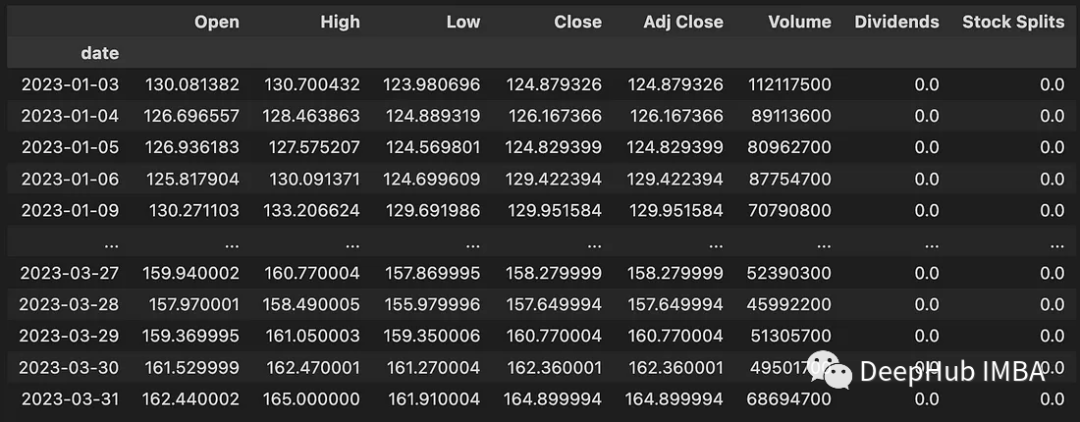The height and width of the screenshot is (422, 1080).
Task: Click the Adj Close column header
Action: (683, 22)
